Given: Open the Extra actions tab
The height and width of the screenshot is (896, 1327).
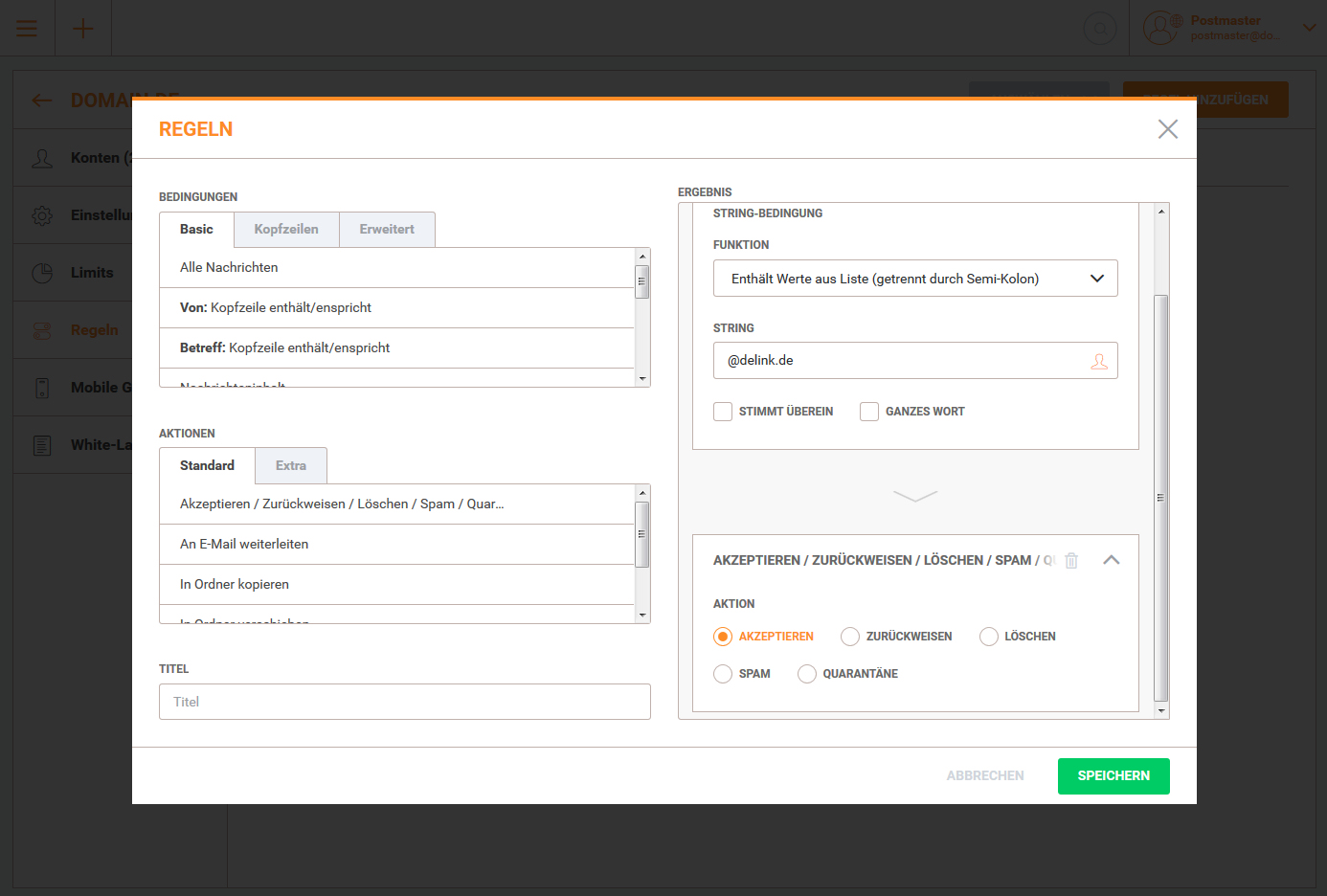Looking at the screenshot, I should pos(291,466).
